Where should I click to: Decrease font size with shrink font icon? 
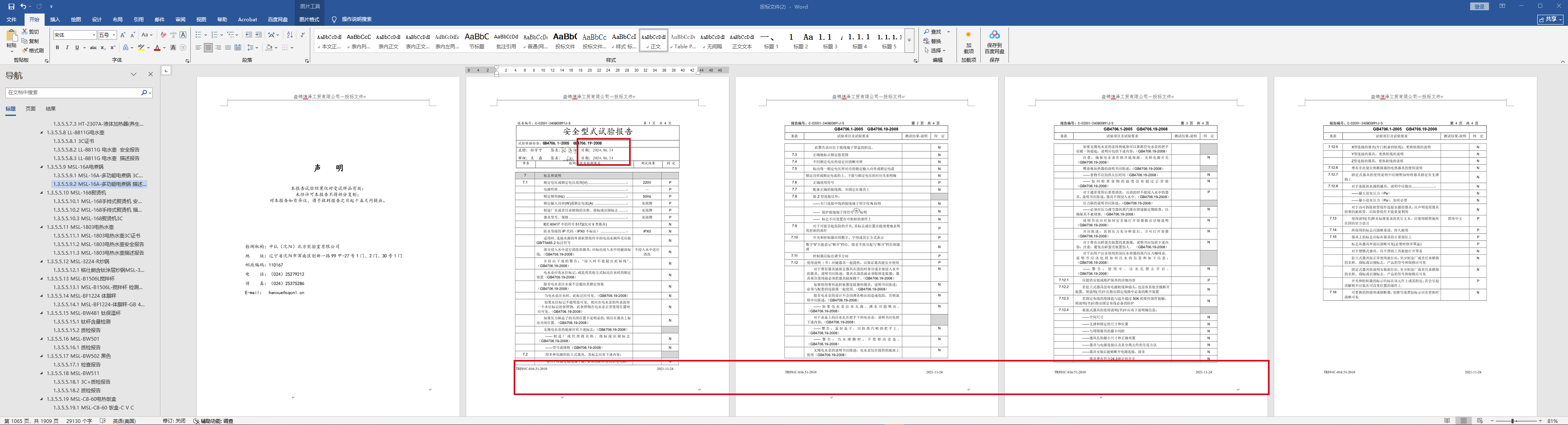[133, 35]
